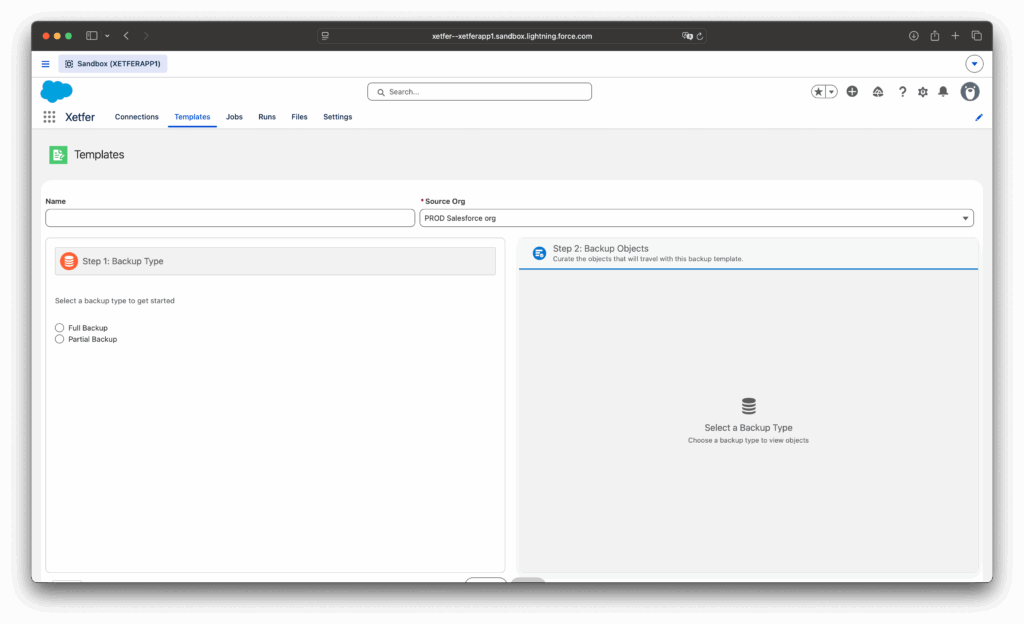Image resolution: width=1024 pixels, height=624 pixels.
Task: Click the database stack placeholder icon
Action: coord(748,406)
